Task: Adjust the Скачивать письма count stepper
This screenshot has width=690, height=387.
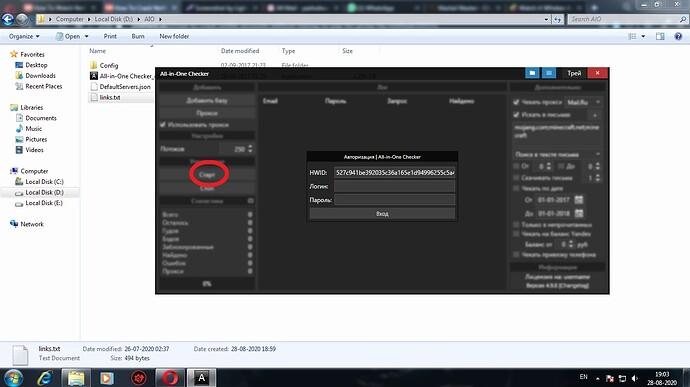Action: [598, 178]
